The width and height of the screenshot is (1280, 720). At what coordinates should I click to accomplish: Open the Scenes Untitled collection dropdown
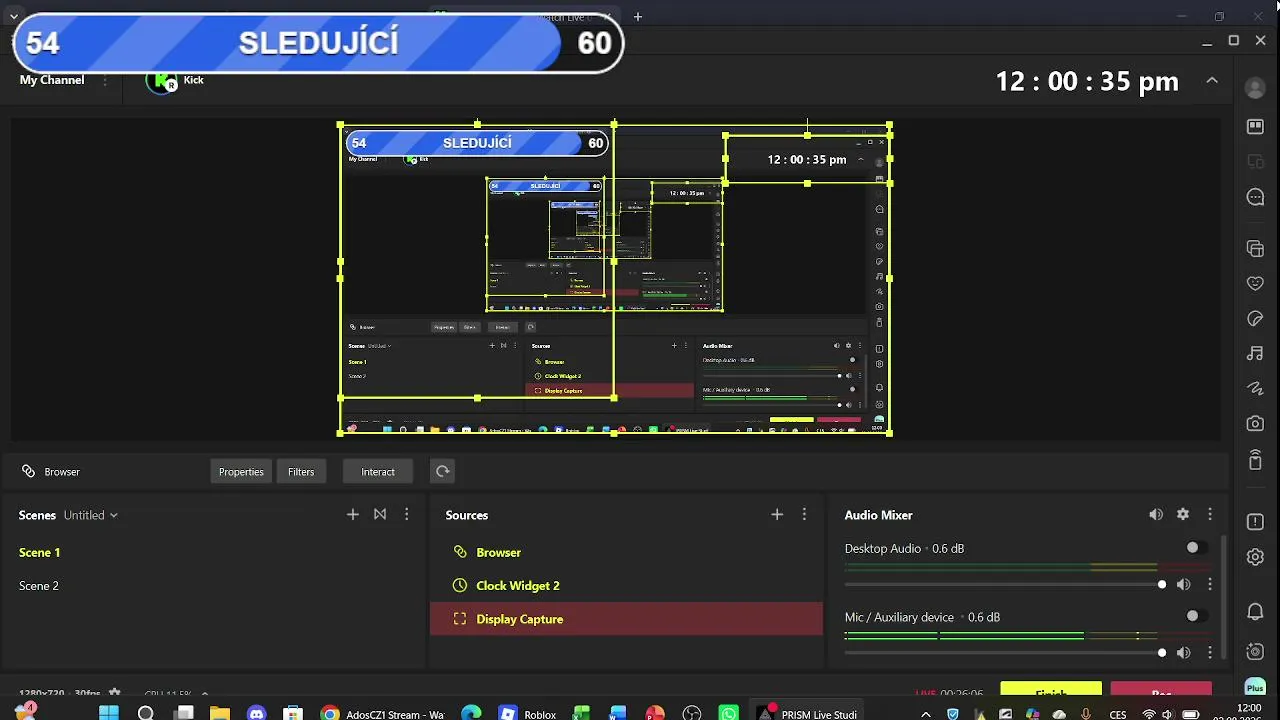91,515
